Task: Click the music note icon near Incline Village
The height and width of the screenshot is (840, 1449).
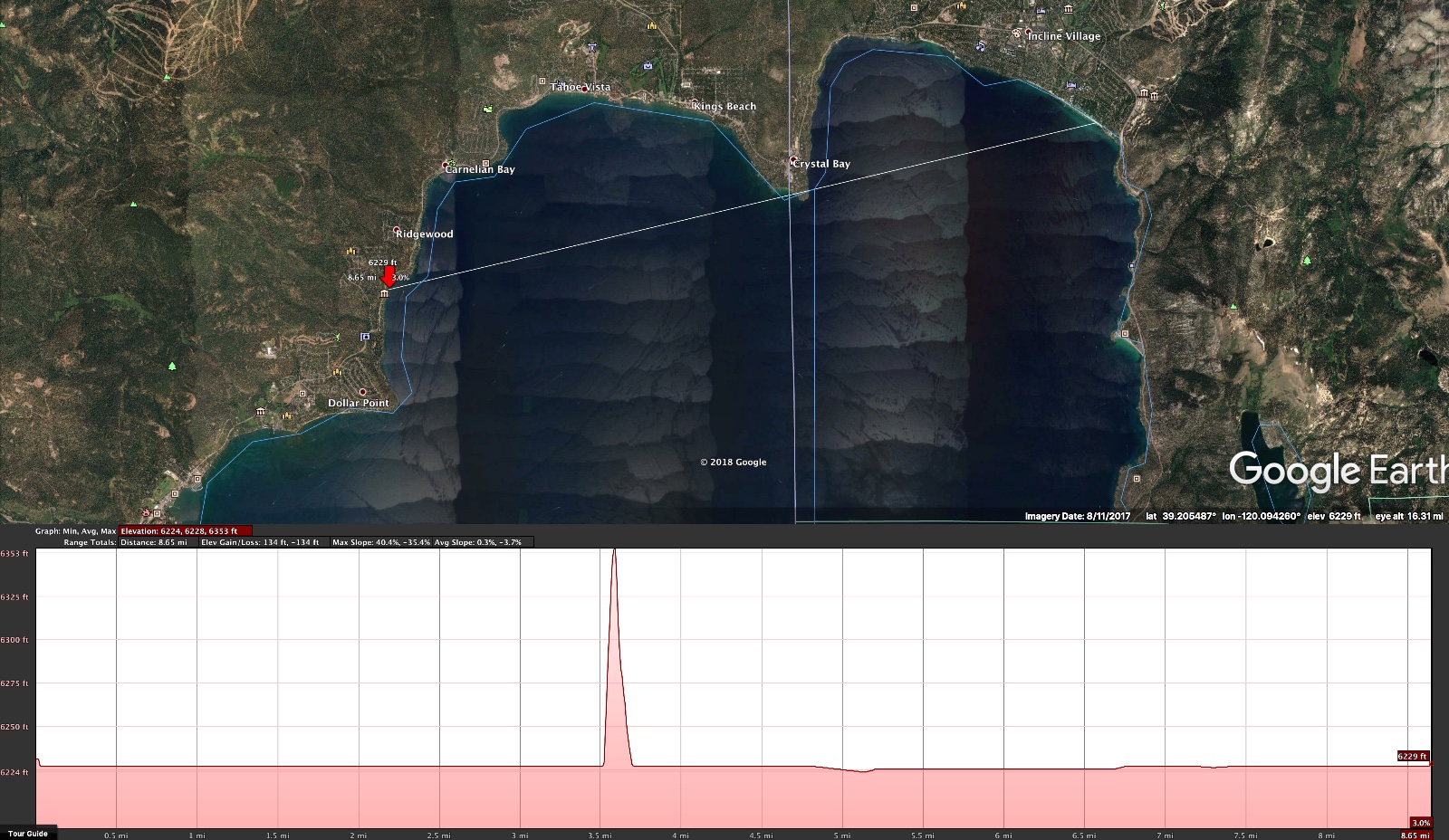Action: (981, 45)
